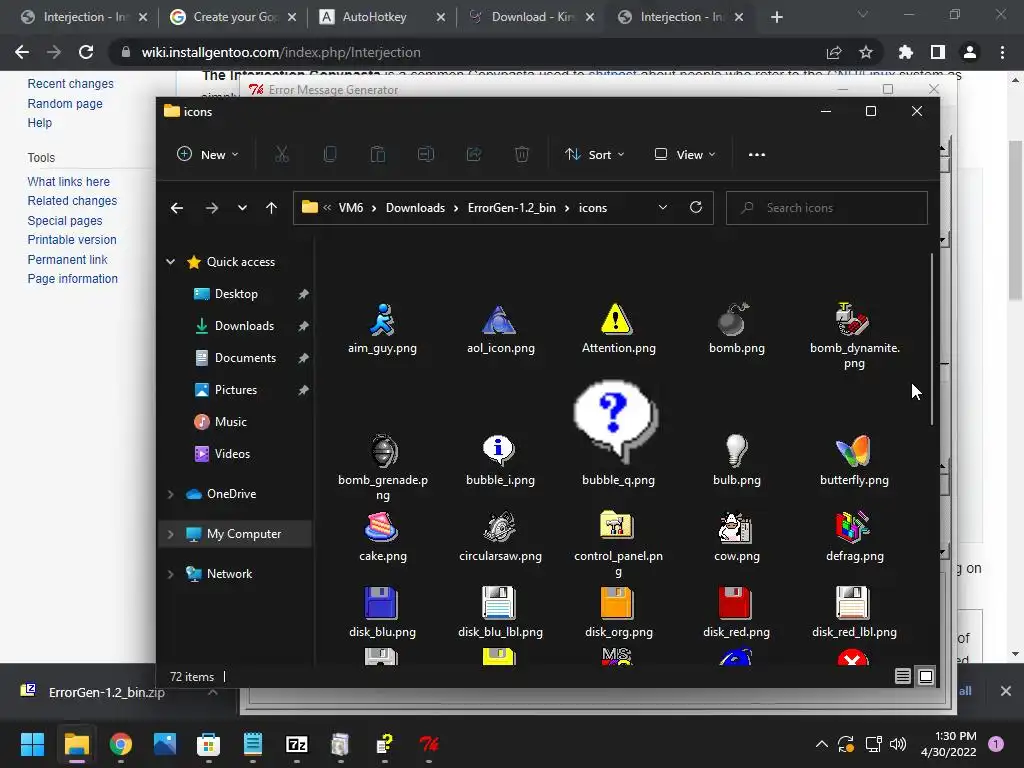Refresh the icons folder view
1024x768 pixels.
[696, 207]
